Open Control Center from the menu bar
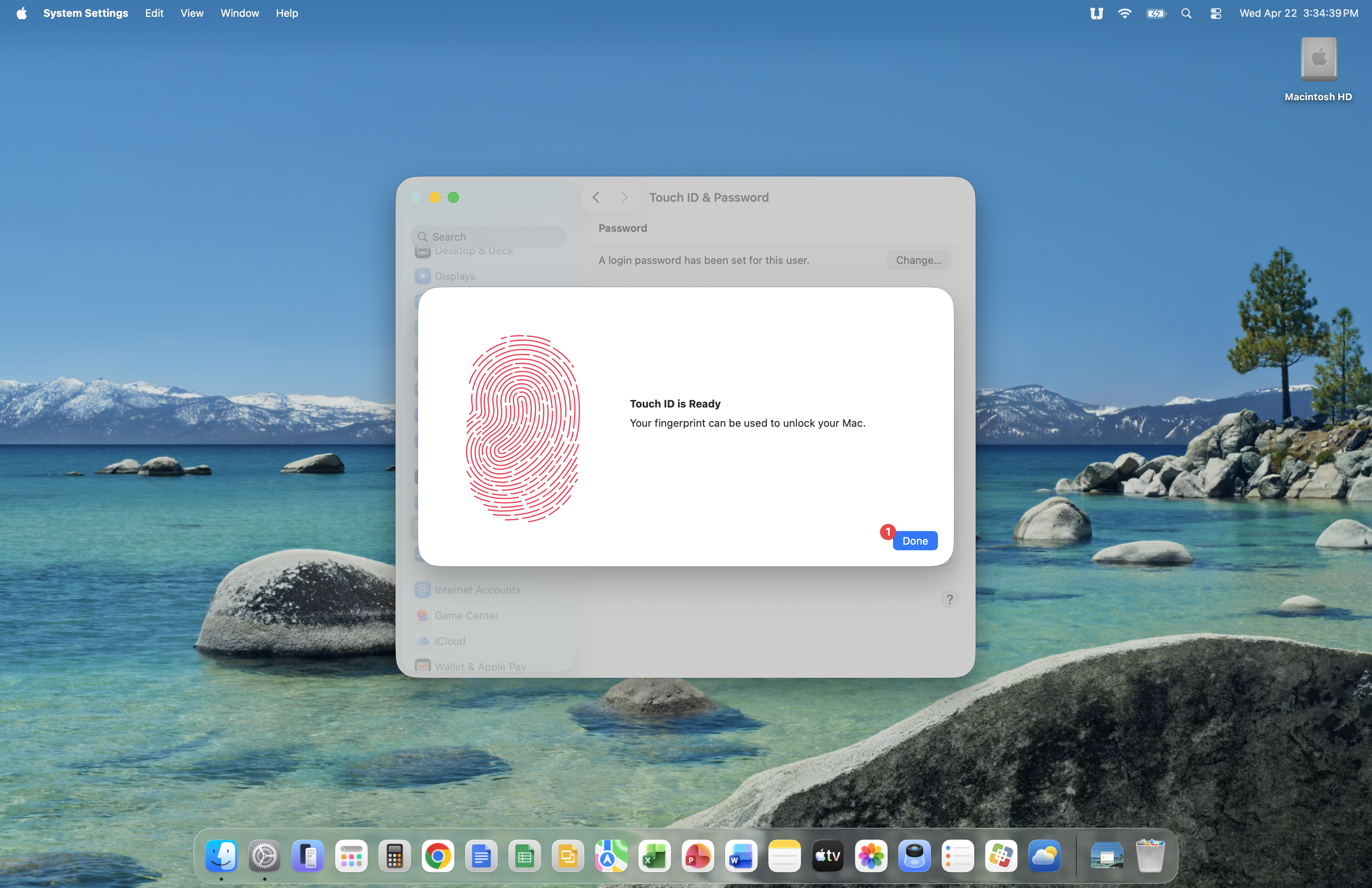The width and height of the screenshot is (1372, 888). [1215, 13]
